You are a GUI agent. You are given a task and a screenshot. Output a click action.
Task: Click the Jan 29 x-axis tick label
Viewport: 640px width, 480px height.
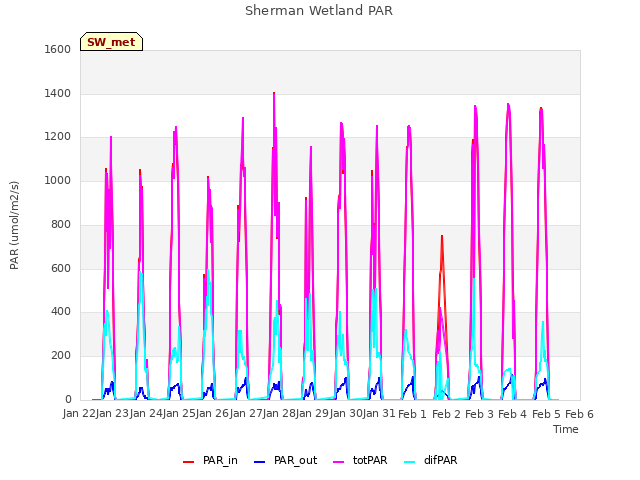point(313,414)
